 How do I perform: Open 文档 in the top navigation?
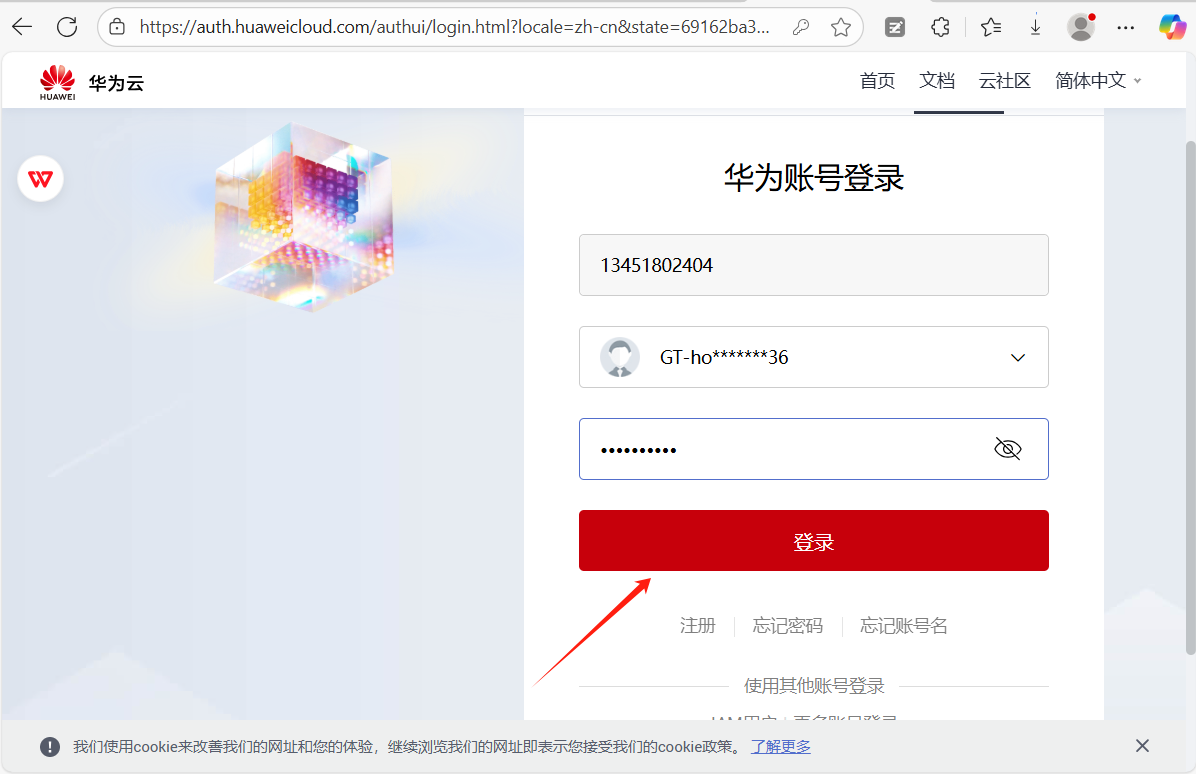click(937, 81)
